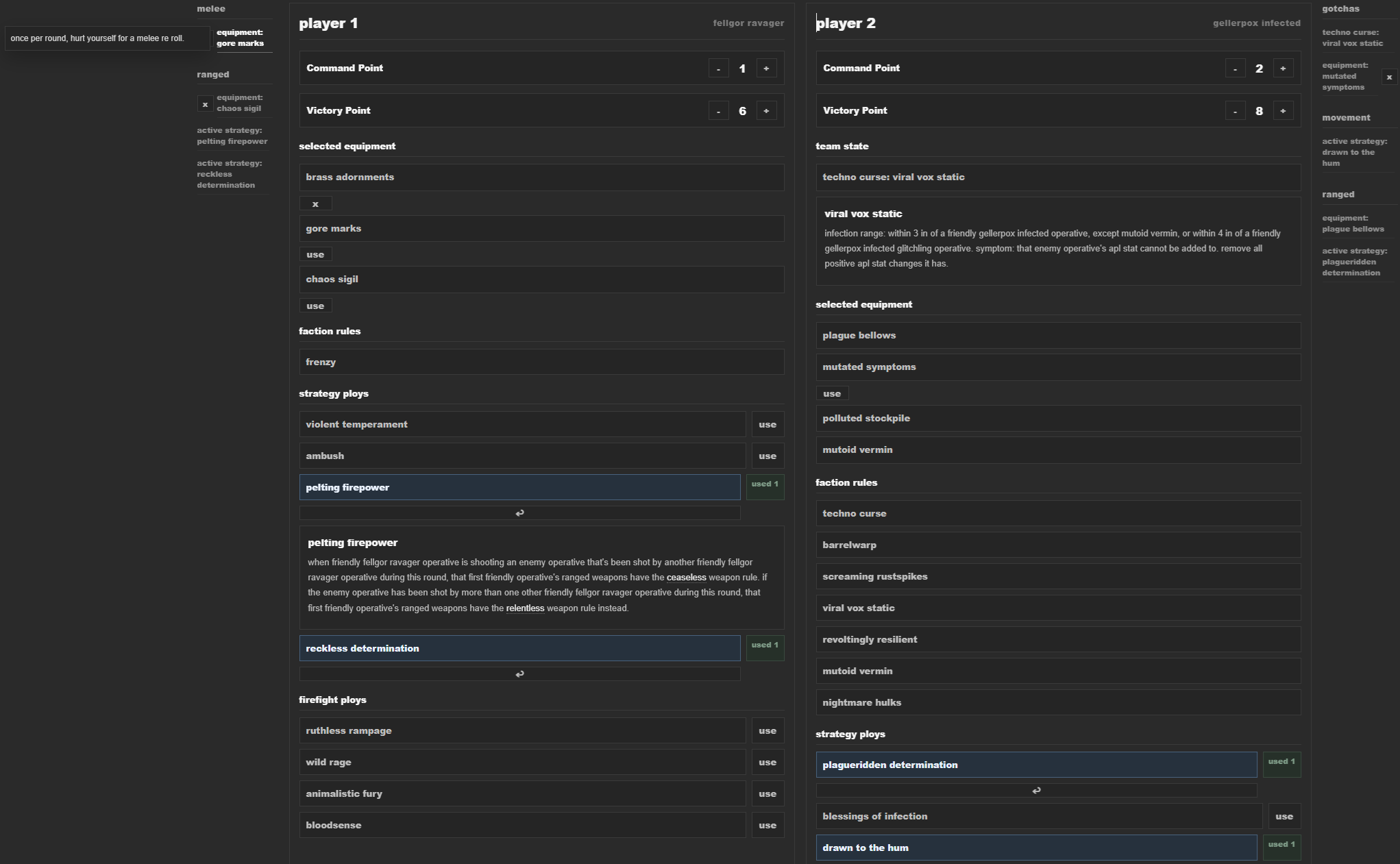Expand the barrelwarp faction rule
This screenshot has height=864, width=1400.
[1058, 545]
